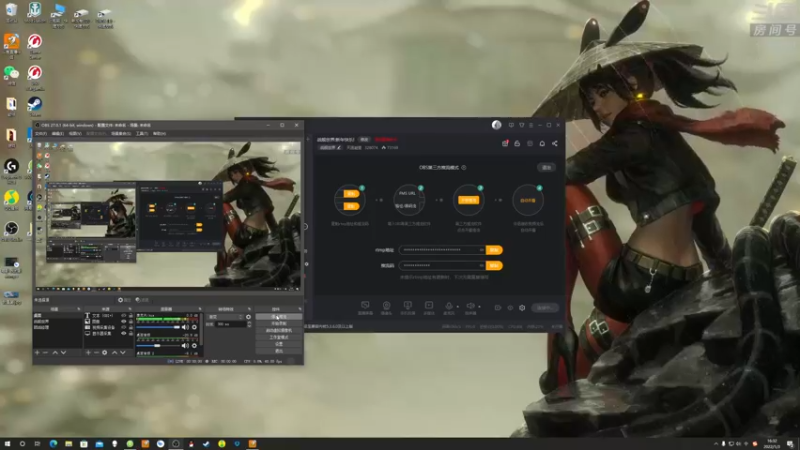Click the first OBS Controls button under the cursor

(279, 317)
